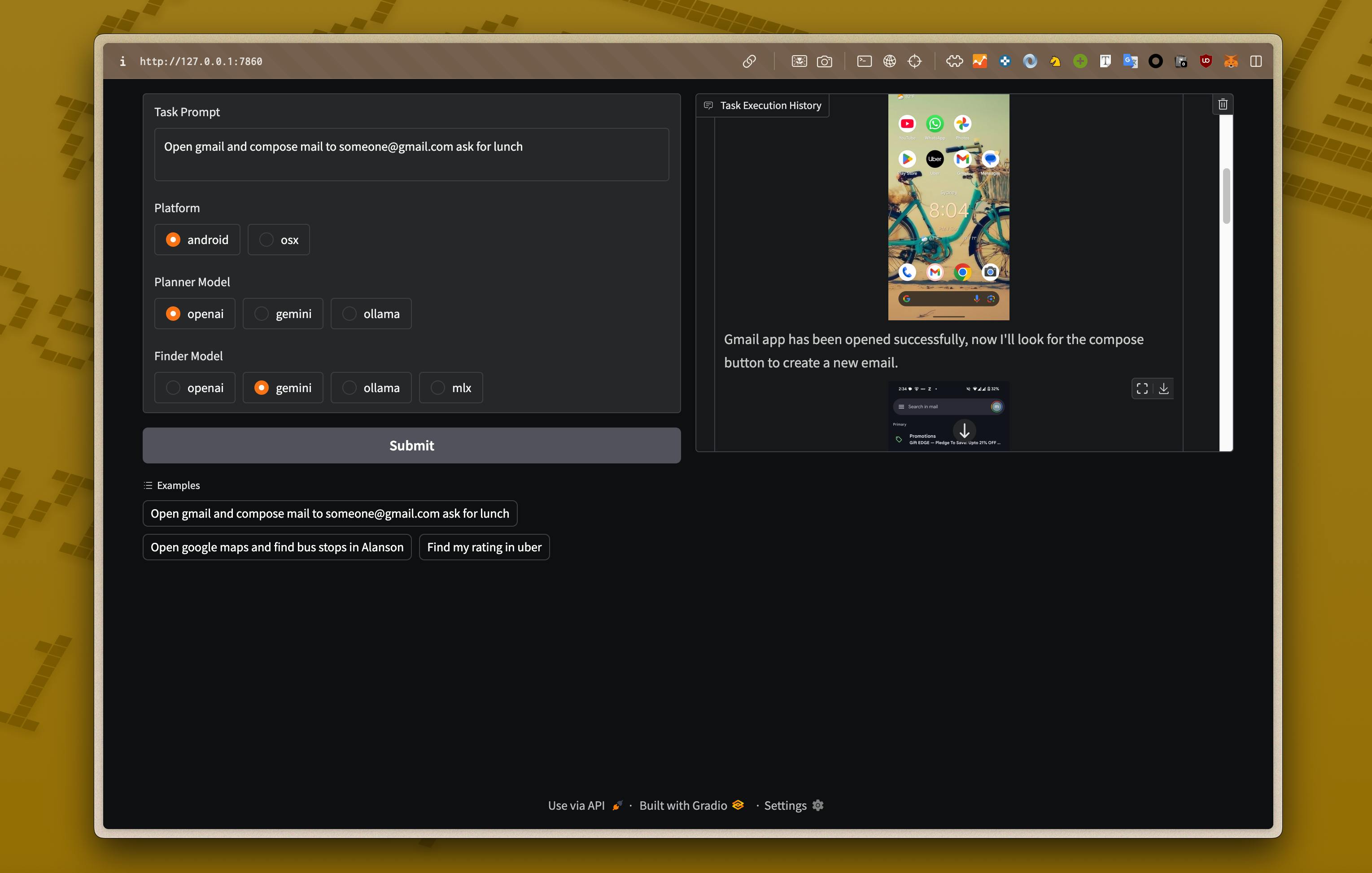Select osx platform radio option
1372x873 pixels.
click(x=278, y=239)
